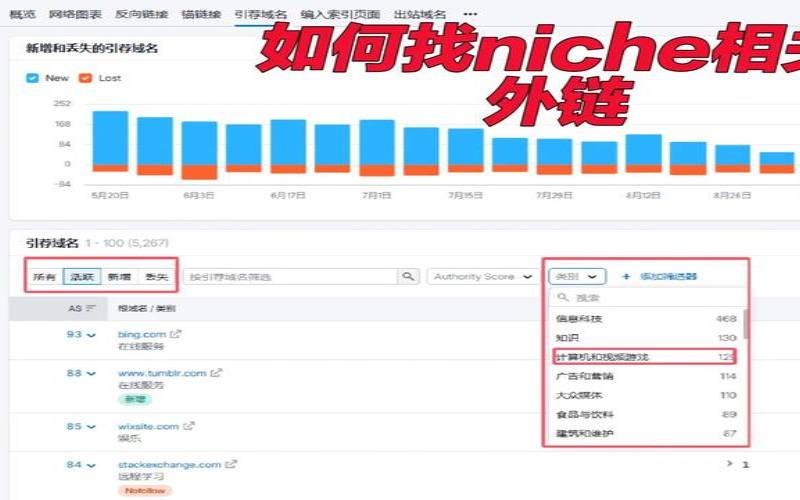Click the 新增 tag under tumblr
Viewport: 800px width, 500px height.
135,399
